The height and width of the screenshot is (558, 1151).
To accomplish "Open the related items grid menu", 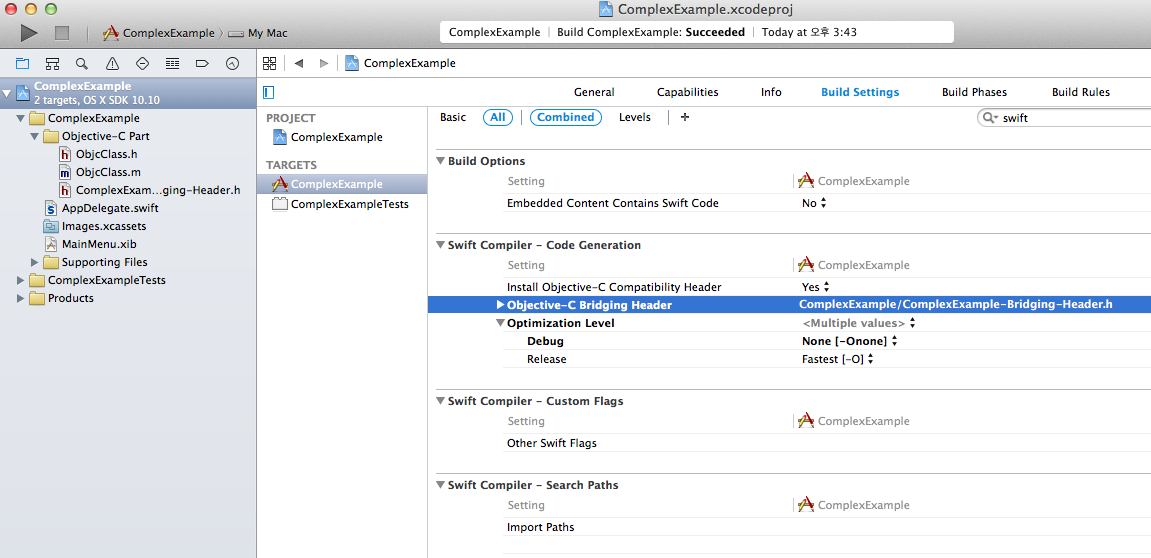I will coord(269,63).
